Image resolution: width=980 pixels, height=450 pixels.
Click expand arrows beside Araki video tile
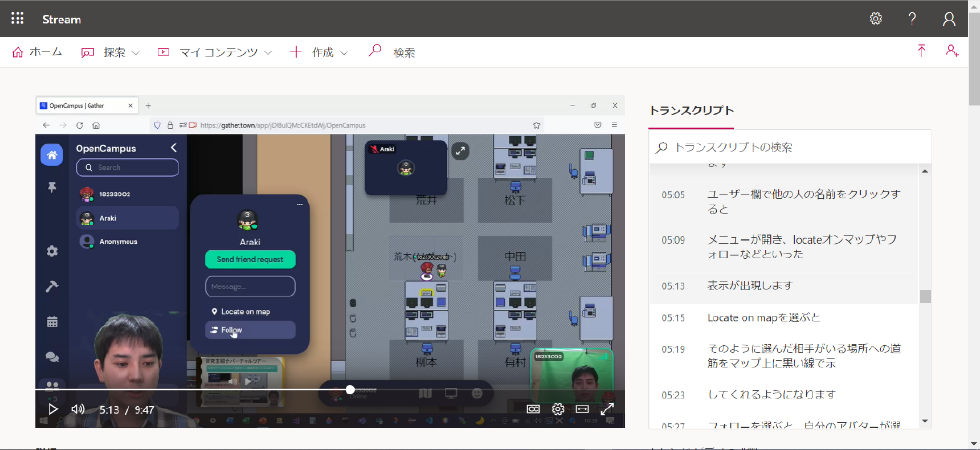tap(461, 150)
